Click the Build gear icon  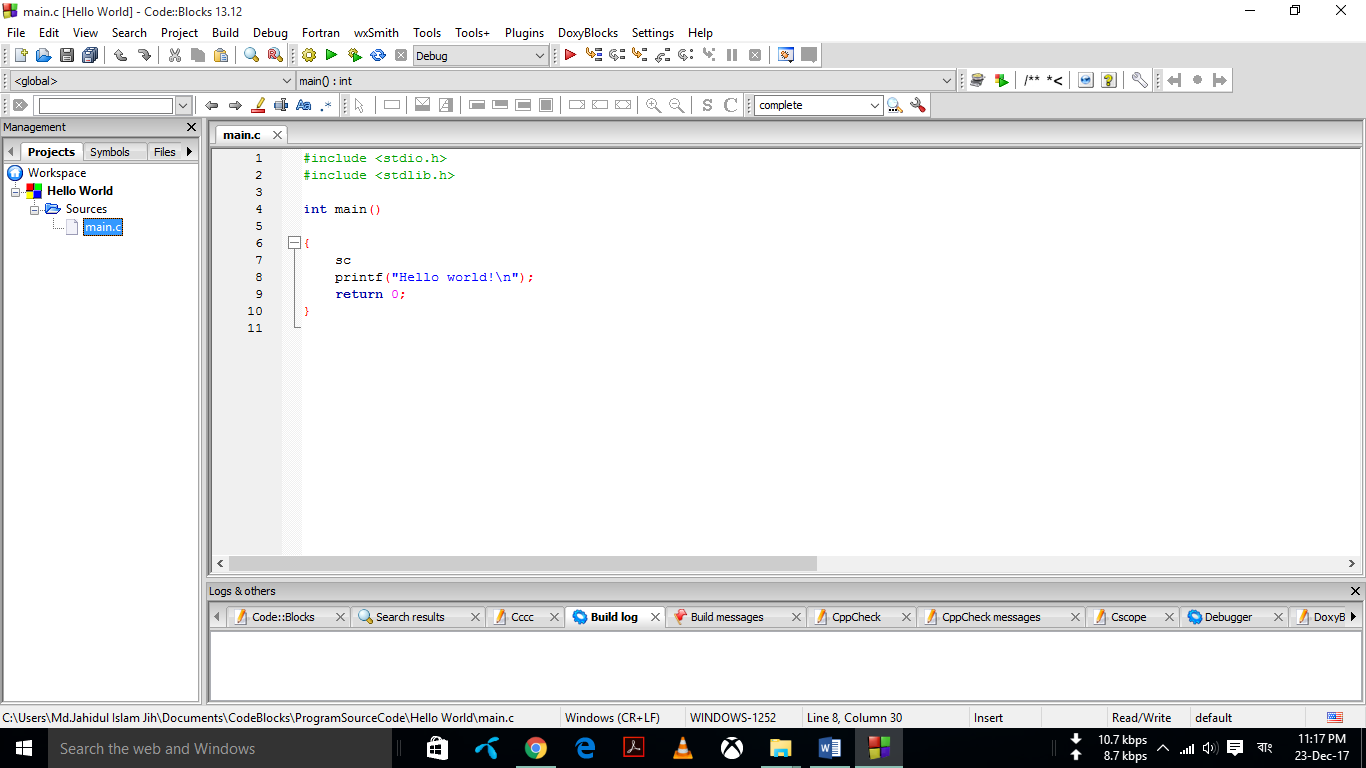(308, 56)
